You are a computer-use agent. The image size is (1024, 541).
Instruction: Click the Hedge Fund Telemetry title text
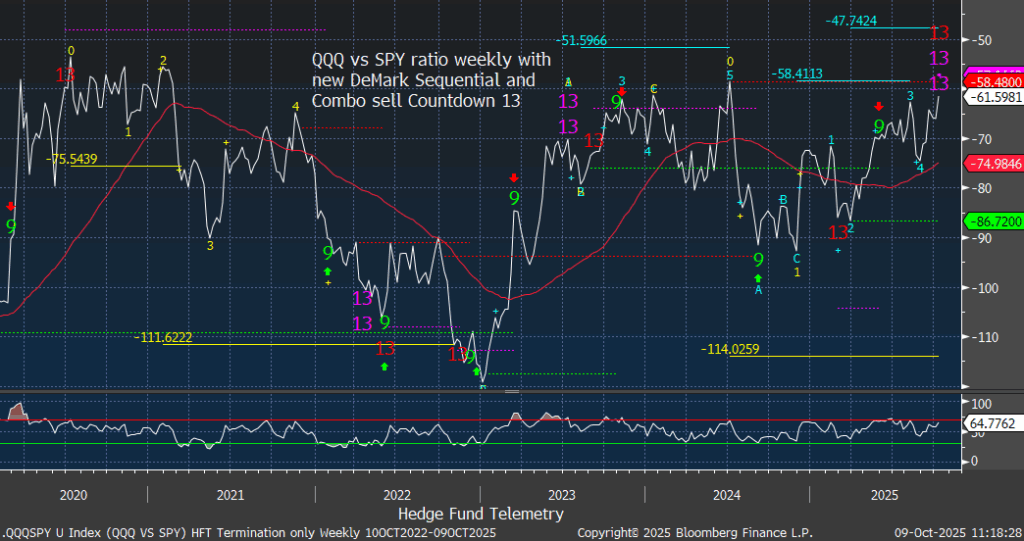480,513
